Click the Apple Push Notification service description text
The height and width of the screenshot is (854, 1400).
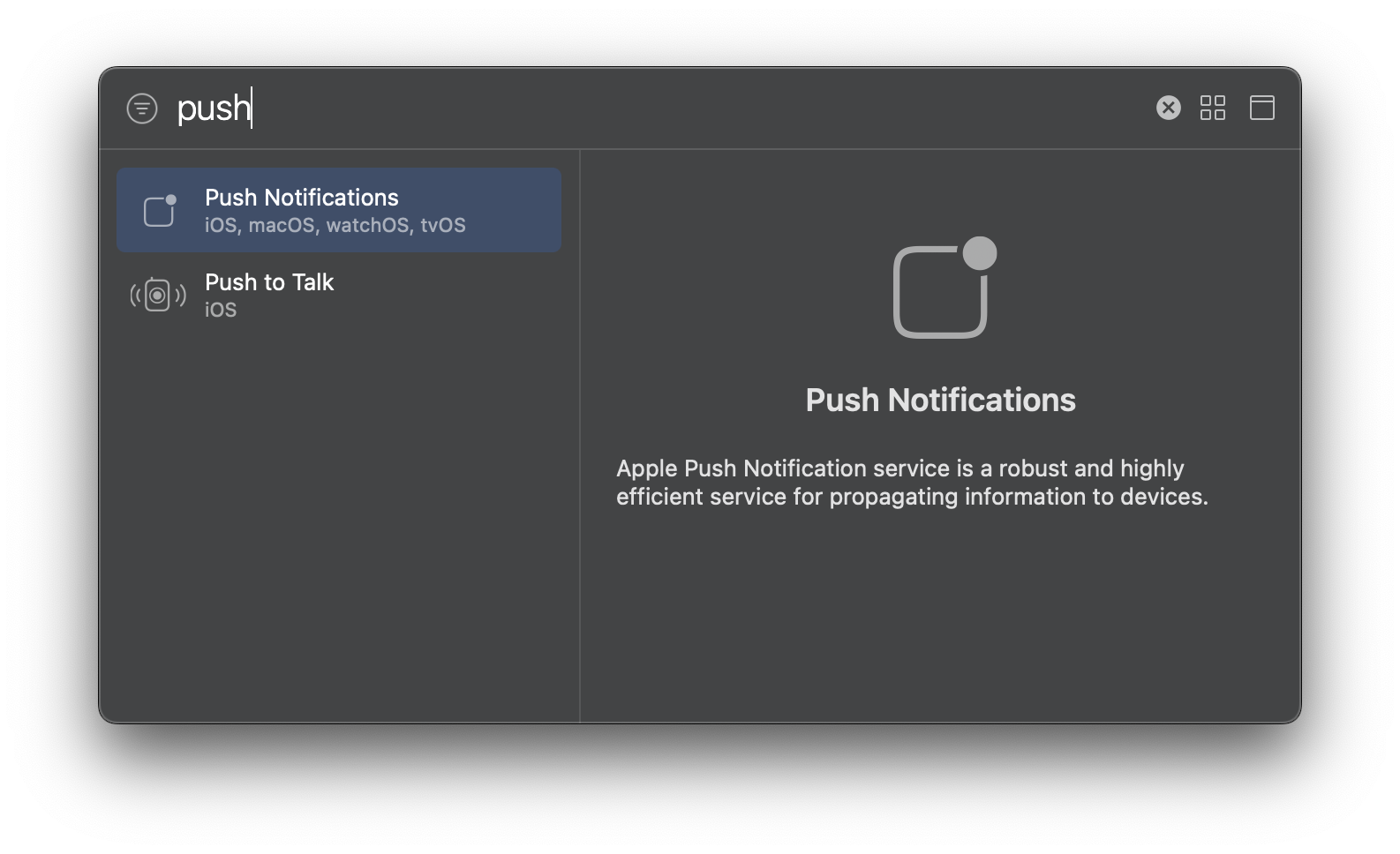pos(912,482)
